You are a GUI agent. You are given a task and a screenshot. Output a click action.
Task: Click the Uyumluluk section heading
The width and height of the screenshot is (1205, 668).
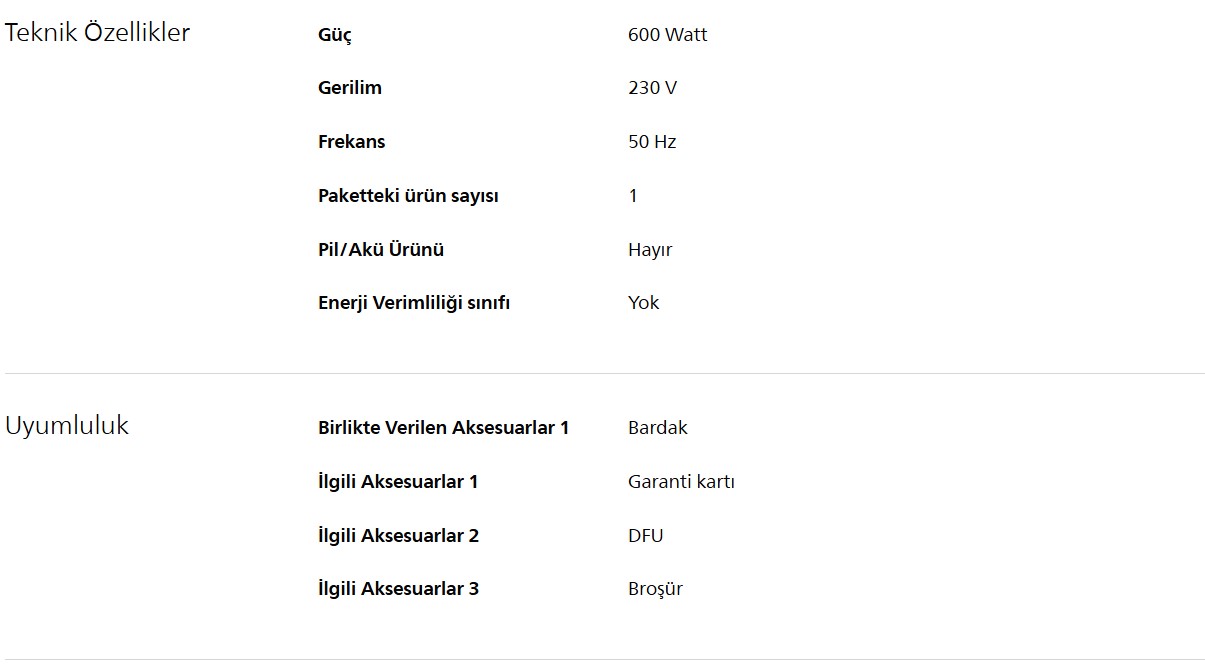67,426
